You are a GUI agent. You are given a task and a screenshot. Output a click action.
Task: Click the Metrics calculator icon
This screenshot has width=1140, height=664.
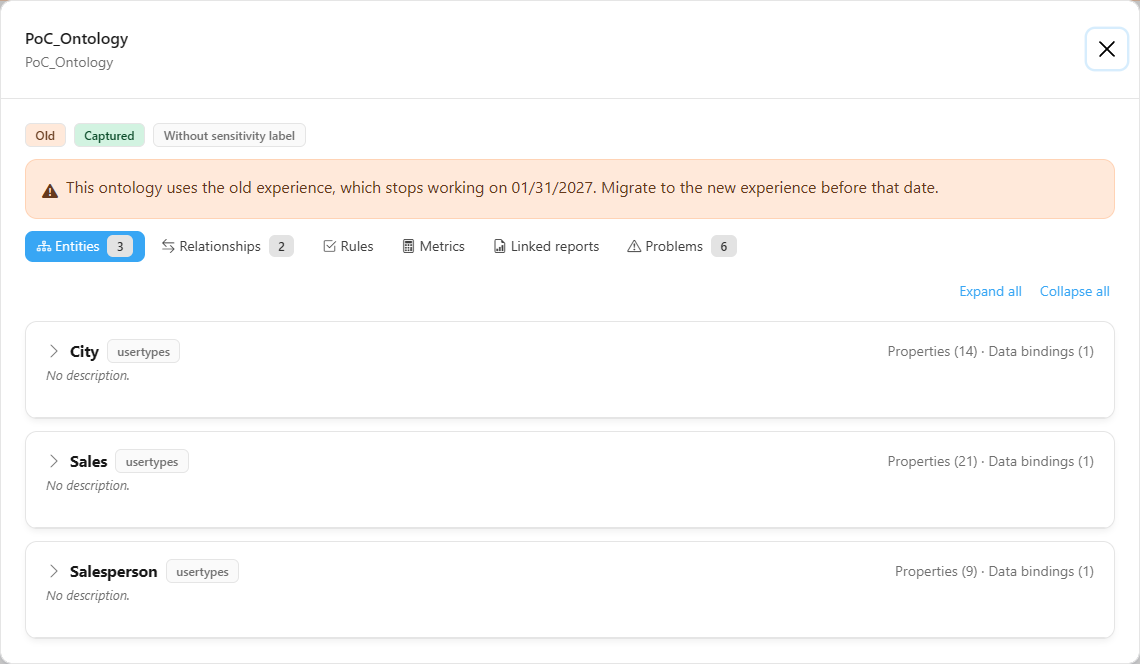pos(409,247)
